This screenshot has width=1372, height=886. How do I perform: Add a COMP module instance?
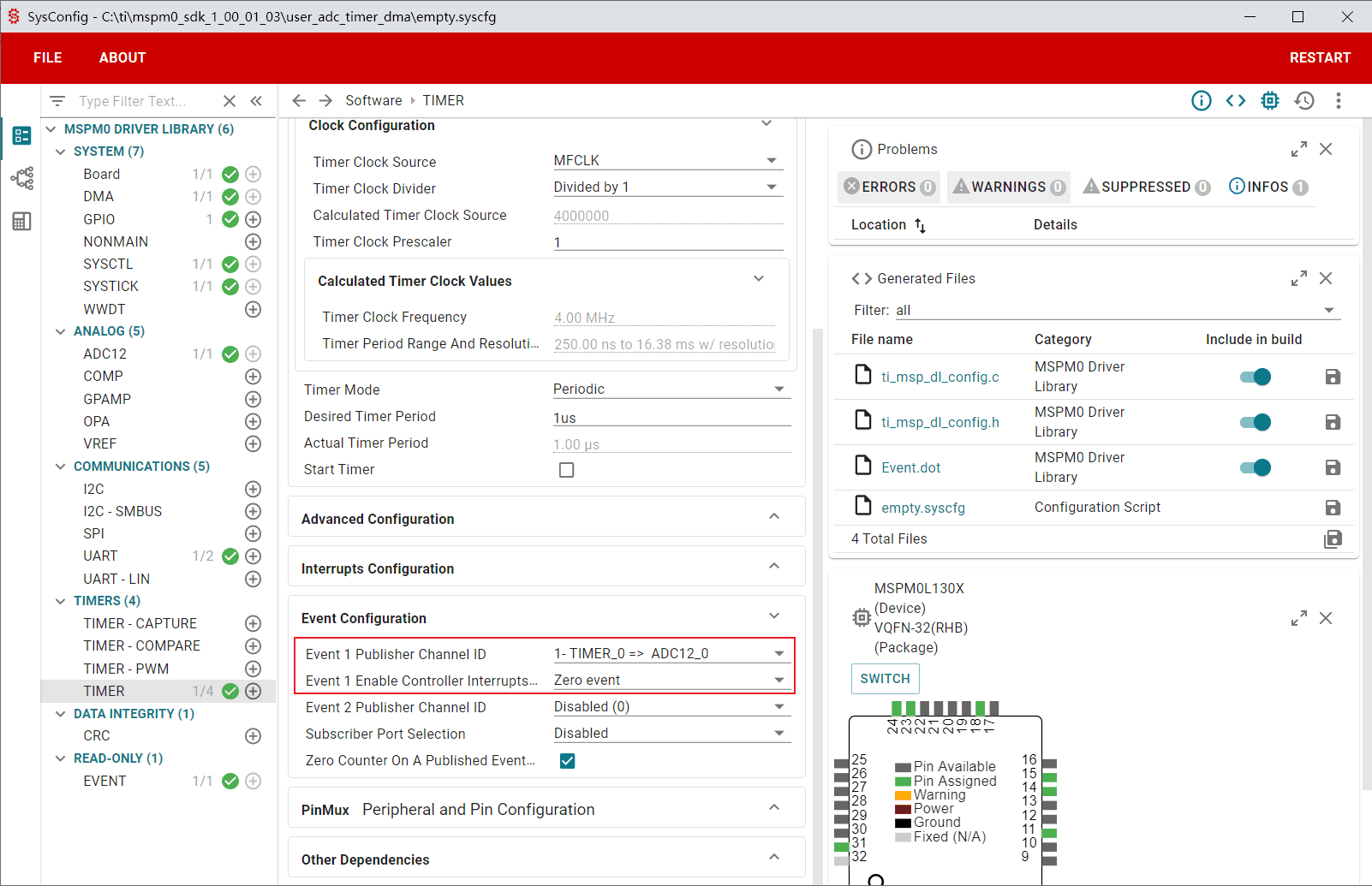[x=253, y=377]
